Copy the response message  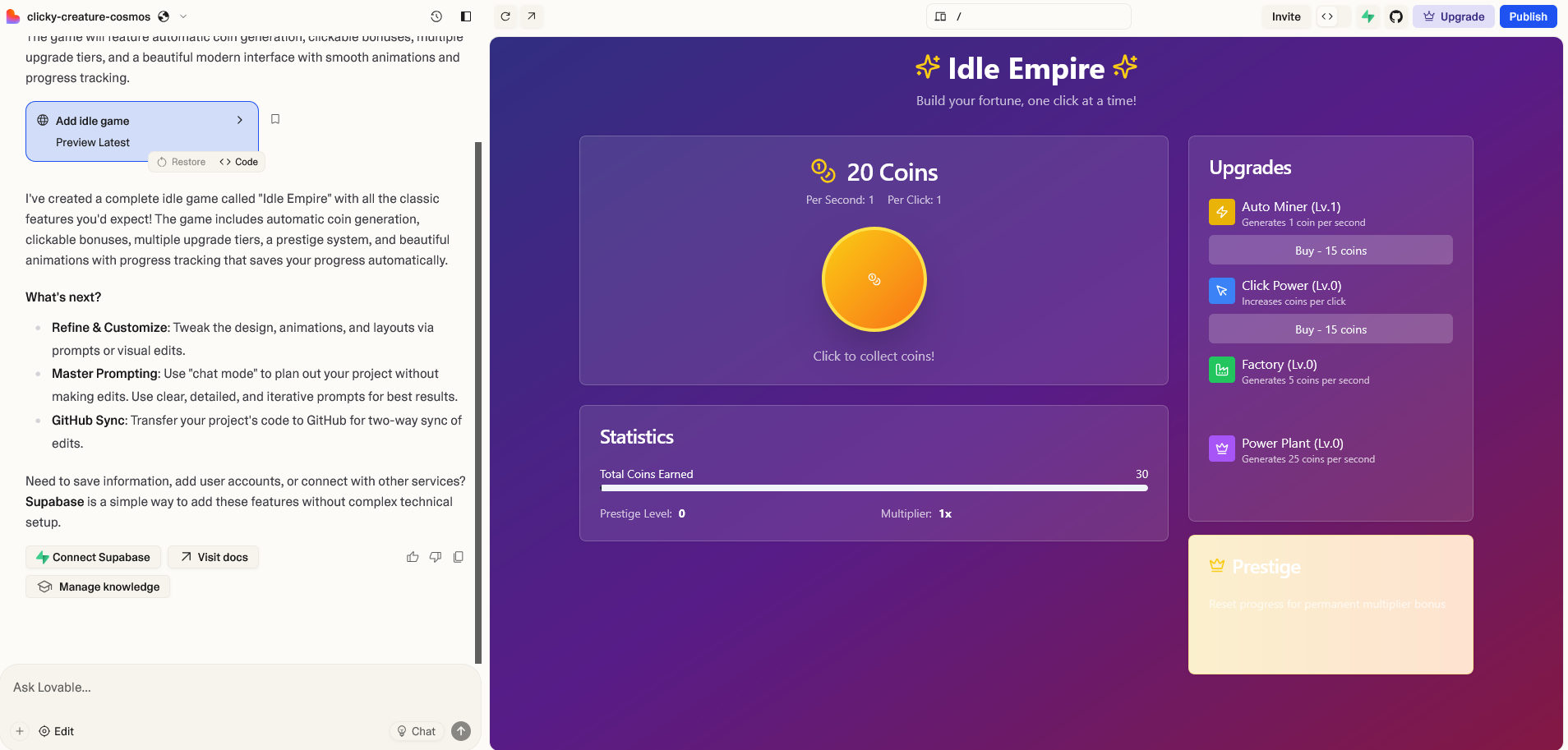(x=459, y=557)
